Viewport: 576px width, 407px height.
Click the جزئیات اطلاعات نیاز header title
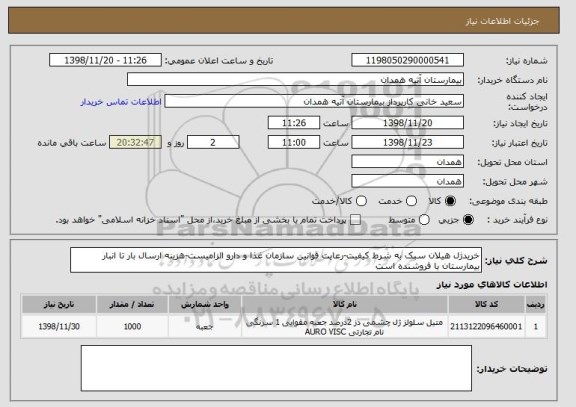click(x=502, y=21)
